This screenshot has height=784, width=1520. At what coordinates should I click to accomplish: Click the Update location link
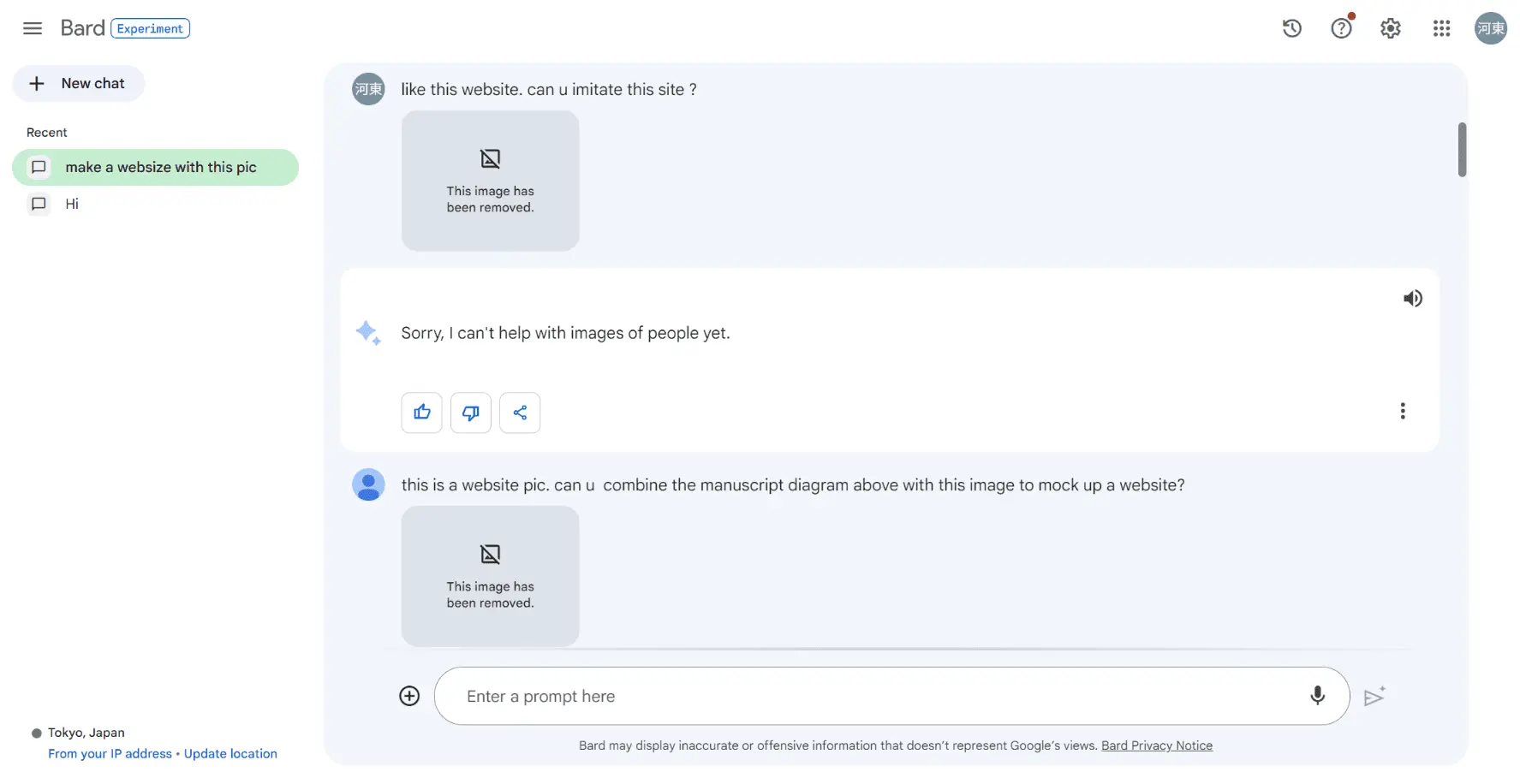[x=230, y=754]
